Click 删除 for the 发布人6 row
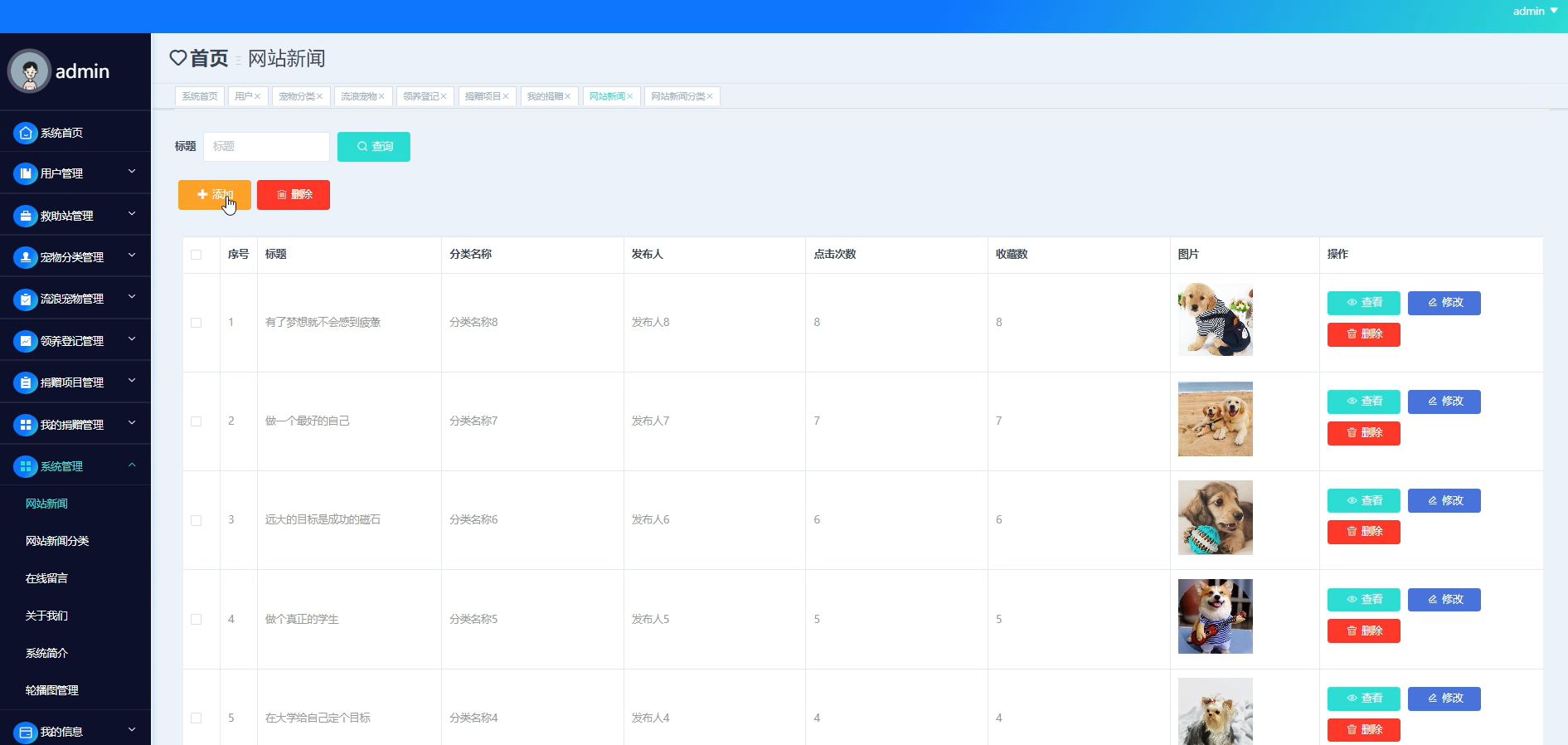This screenshot has width=1568, height=745. [x=1364, y=532]
